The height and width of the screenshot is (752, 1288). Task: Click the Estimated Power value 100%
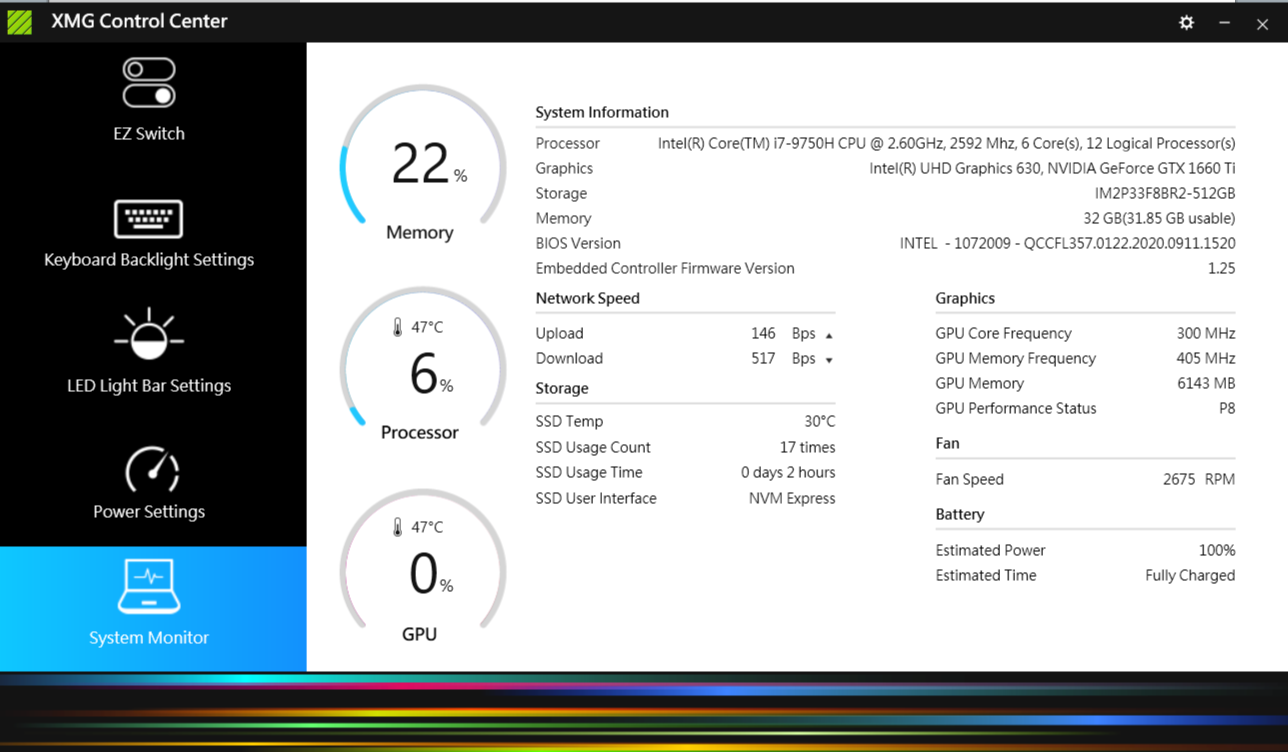pos(1217,550)
